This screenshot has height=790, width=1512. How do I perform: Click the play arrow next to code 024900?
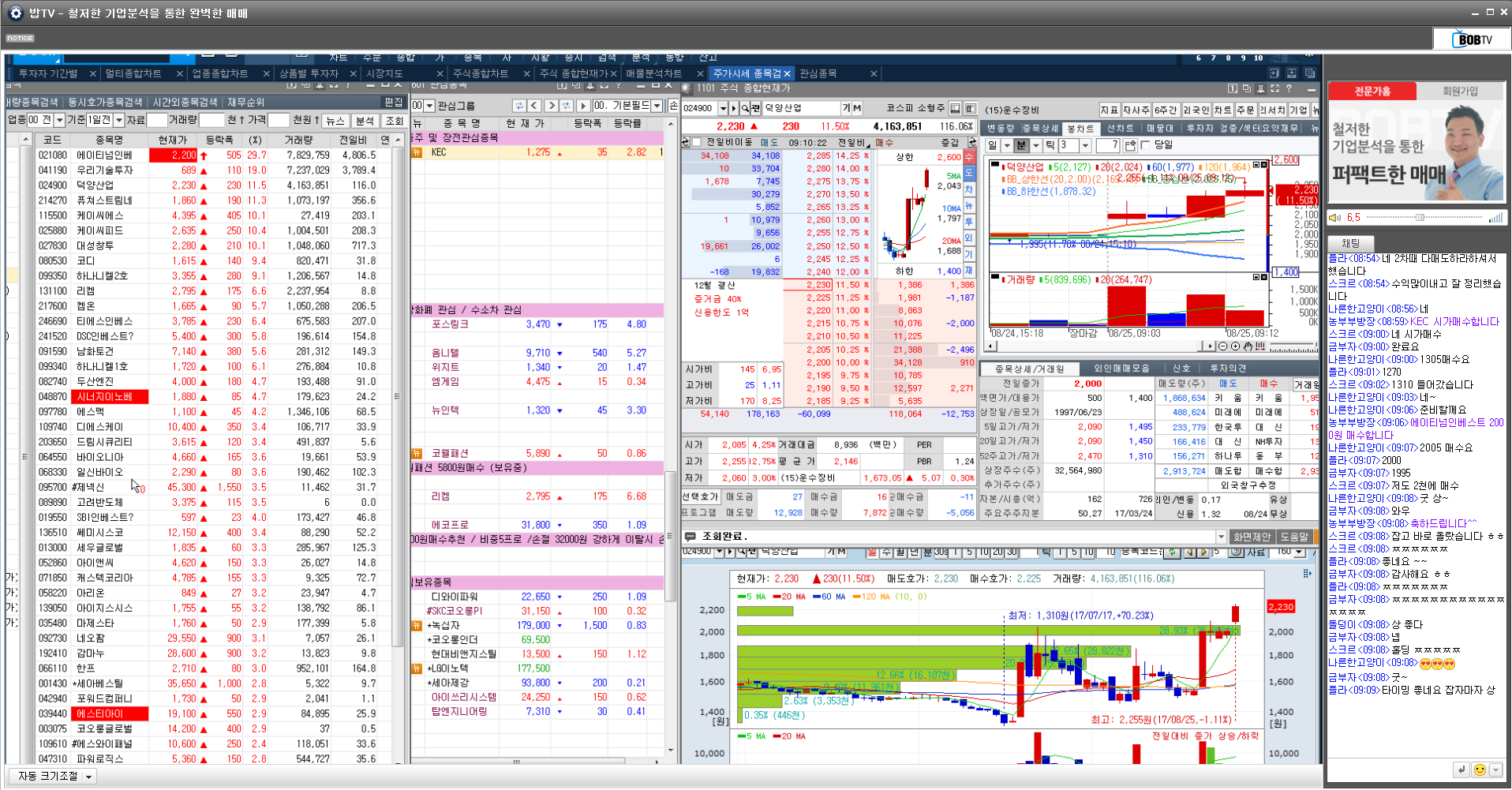734,108
